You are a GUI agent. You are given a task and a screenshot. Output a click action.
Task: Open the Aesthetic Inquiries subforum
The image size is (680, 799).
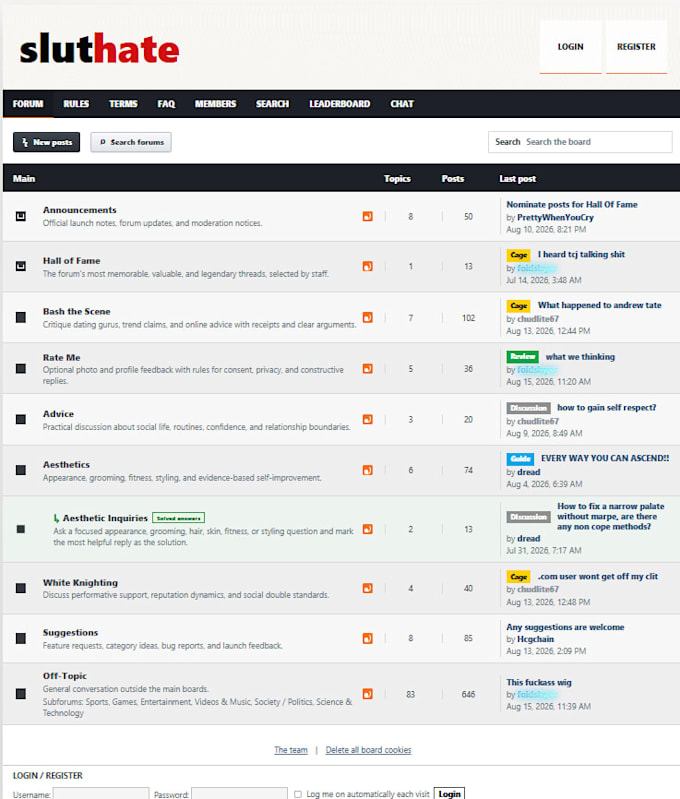click(105, 518)
